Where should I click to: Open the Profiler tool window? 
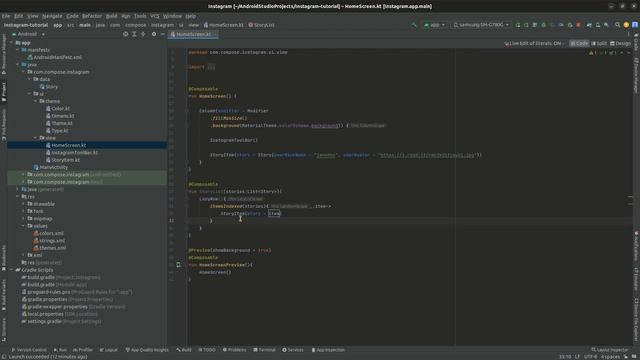(83, 350)
